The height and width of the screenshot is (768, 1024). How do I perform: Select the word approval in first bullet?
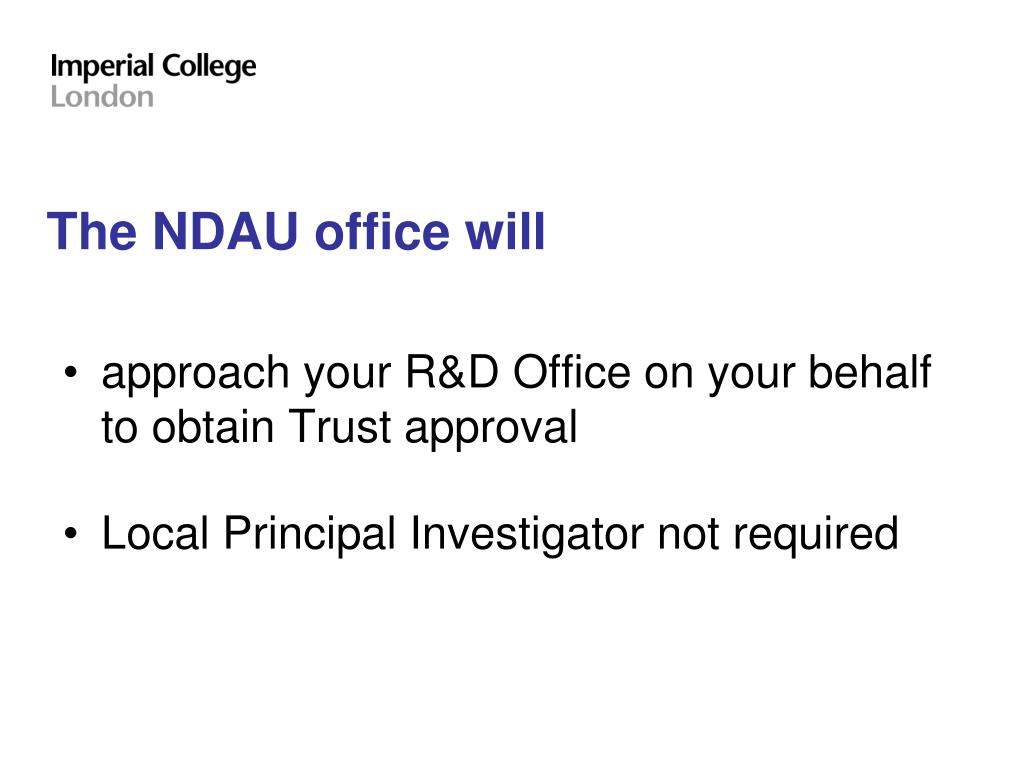[x=490, y=430]
